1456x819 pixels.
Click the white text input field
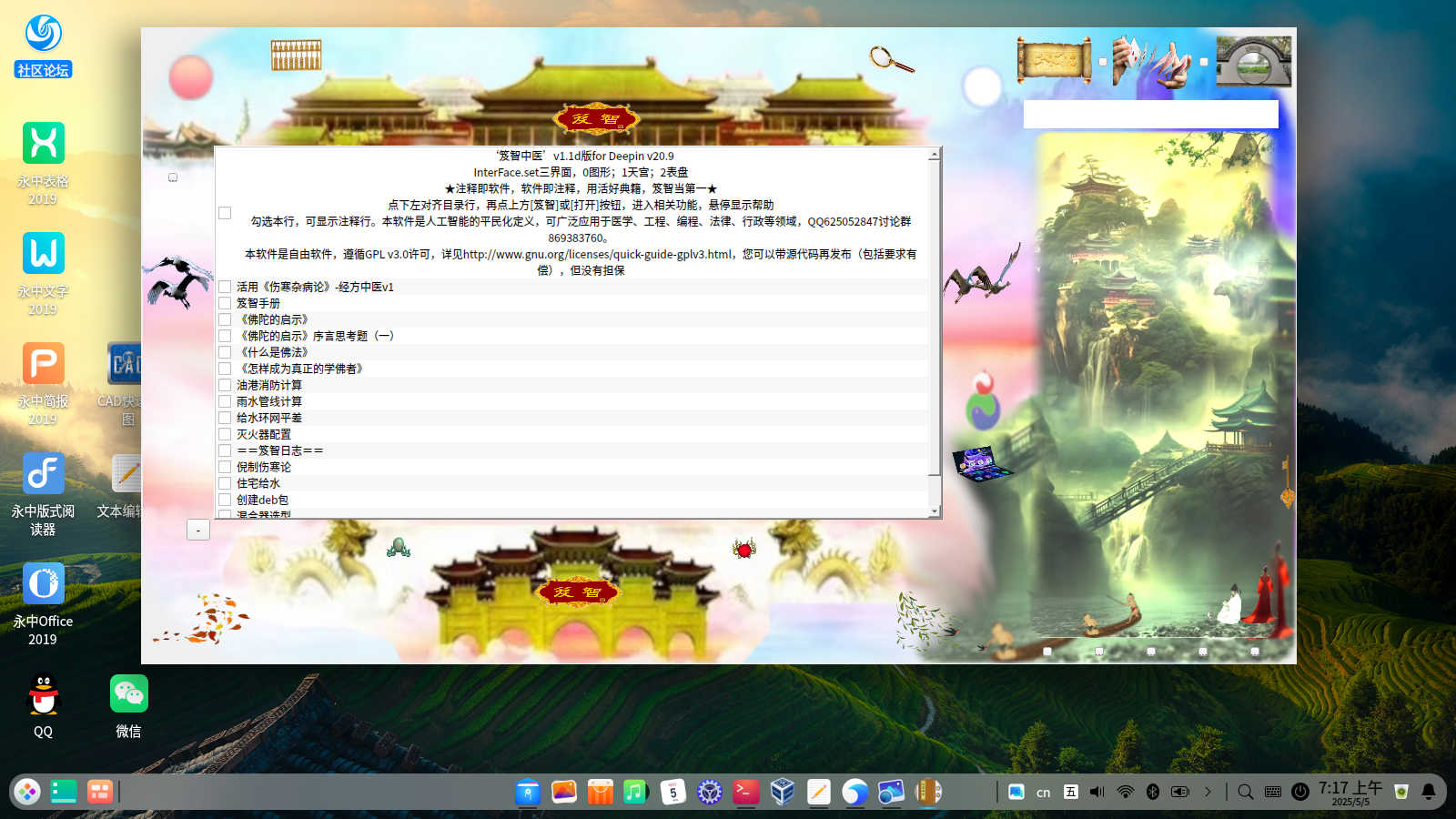tap(1150, 114)
